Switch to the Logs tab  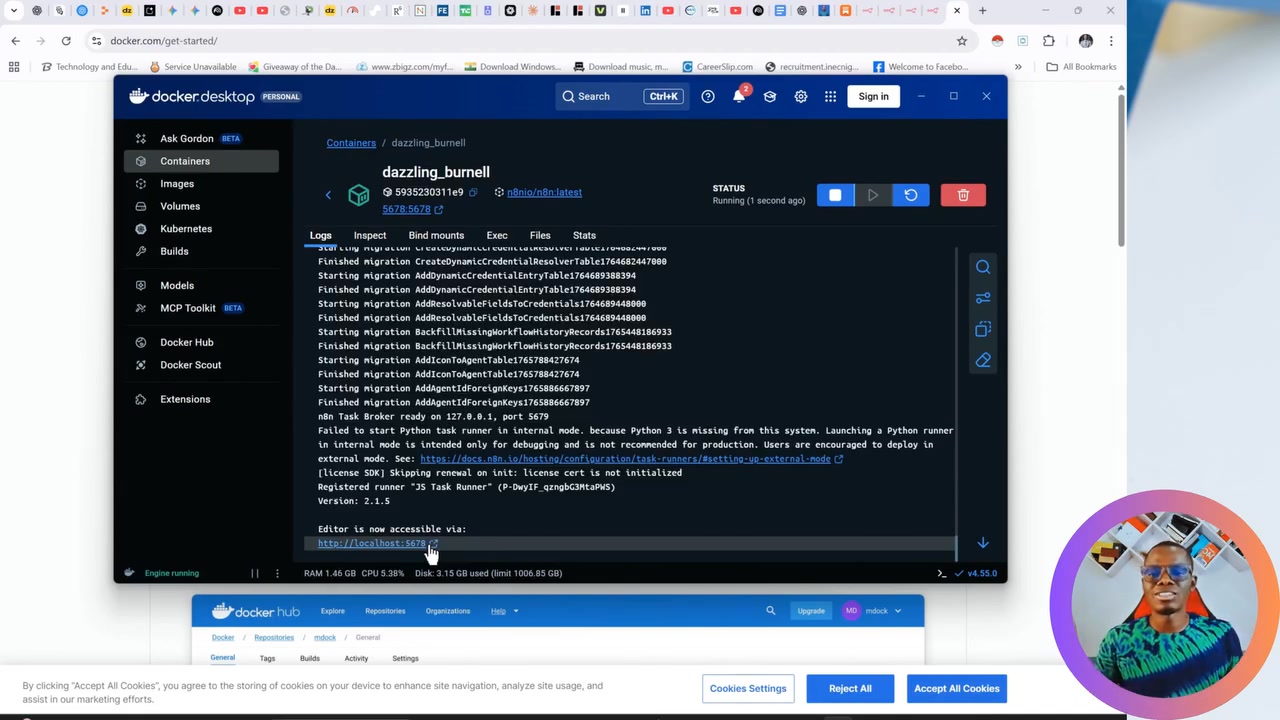tap(320, 235)
